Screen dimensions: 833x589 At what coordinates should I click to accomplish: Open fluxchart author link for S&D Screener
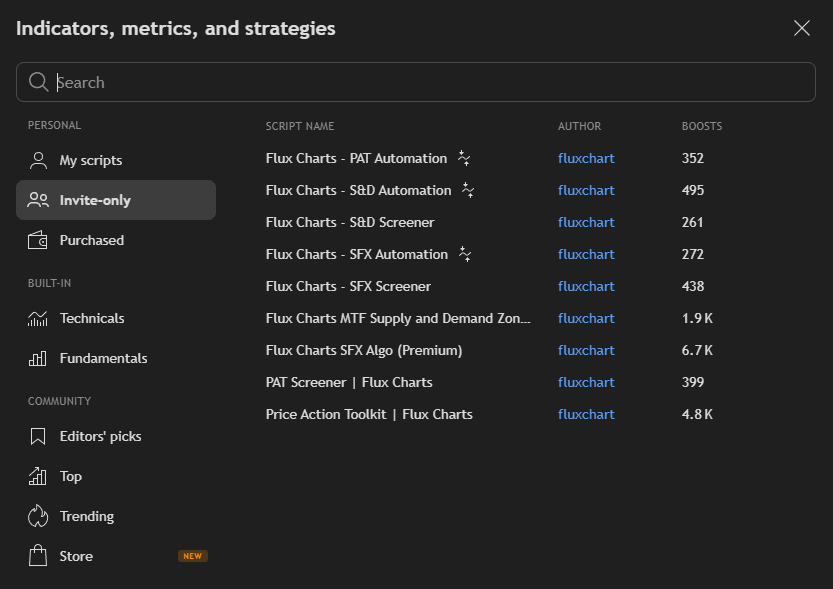[586, 222]
